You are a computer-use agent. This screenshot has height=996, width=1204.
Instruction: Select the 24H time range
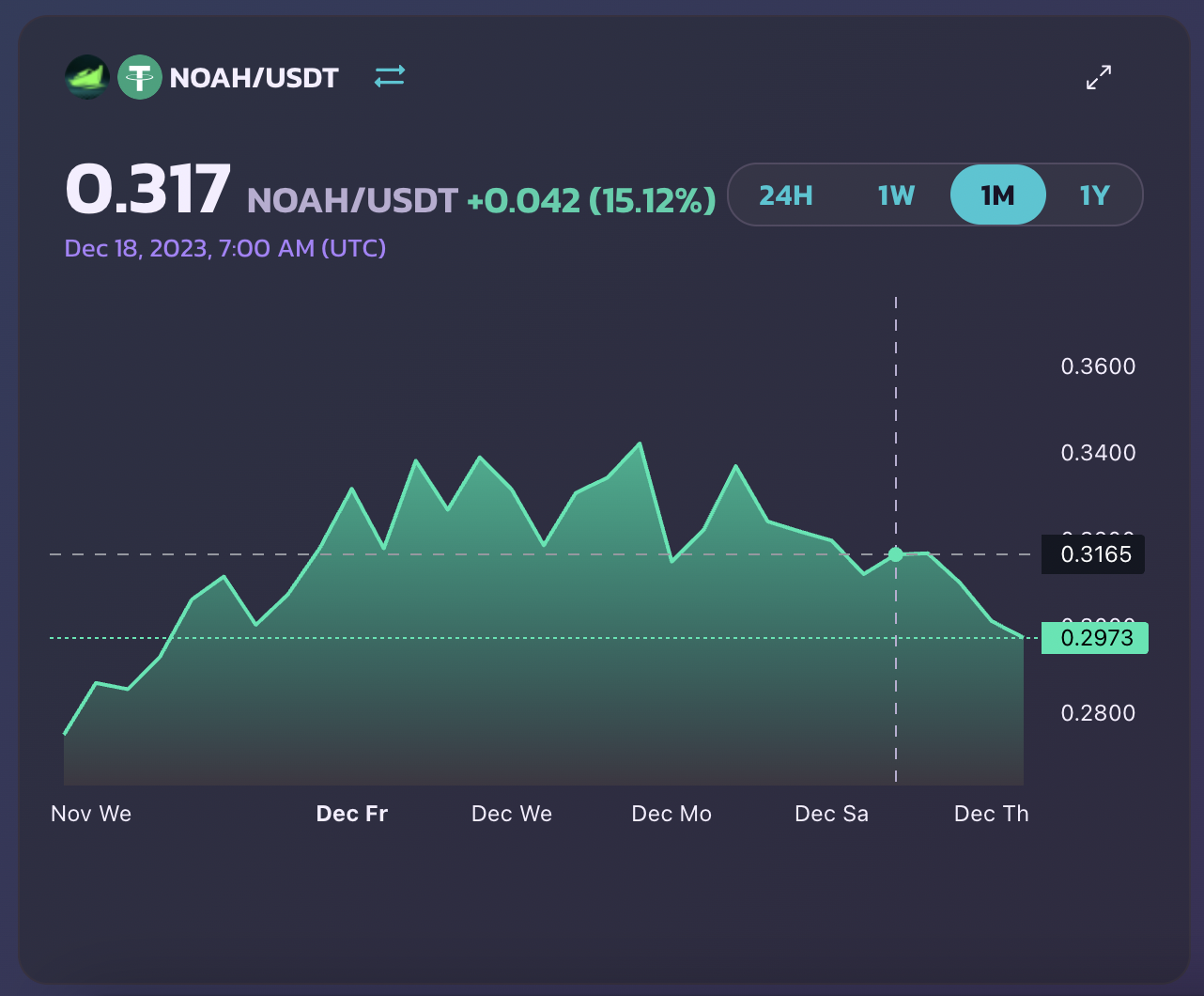coord(786,195)
